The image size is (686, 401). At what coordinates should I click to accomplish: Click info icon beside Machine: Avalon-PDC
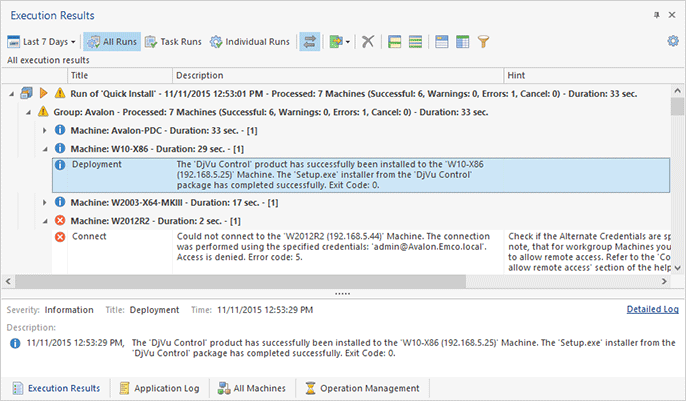60,130
